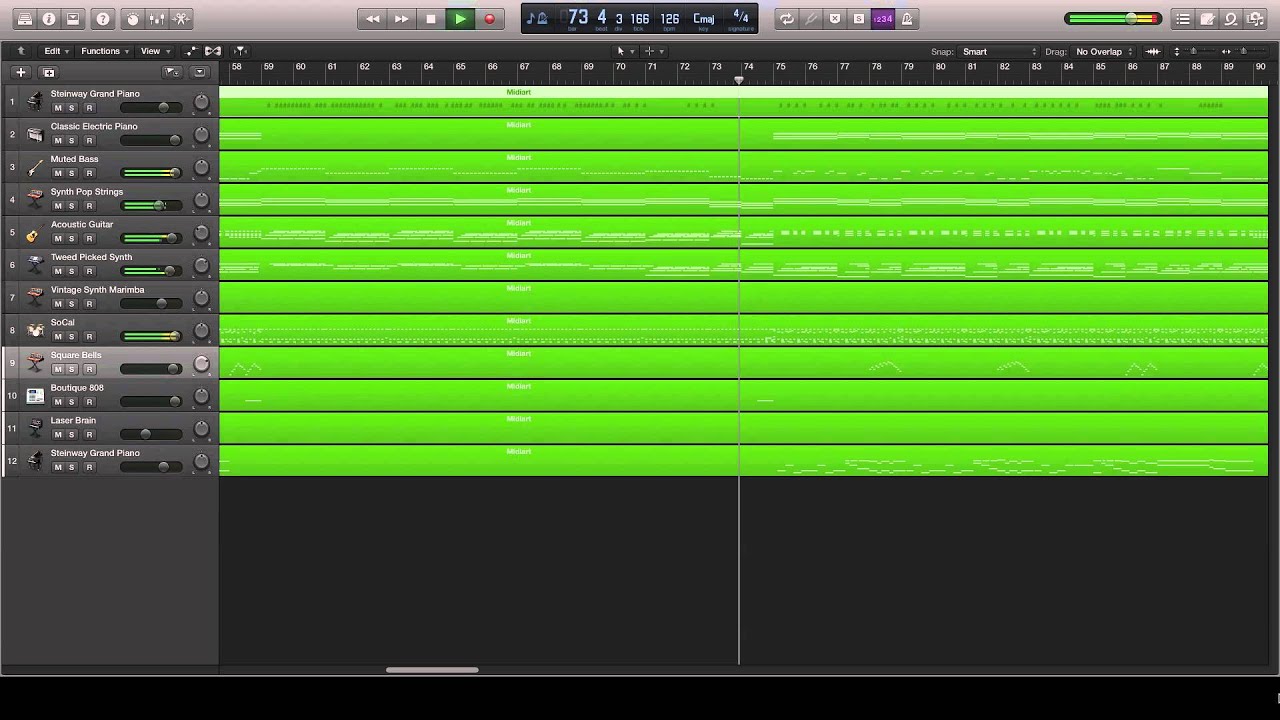Open the pointer tool menu
The width and height of the screenshot is (1280, 720).
point(625,51)
